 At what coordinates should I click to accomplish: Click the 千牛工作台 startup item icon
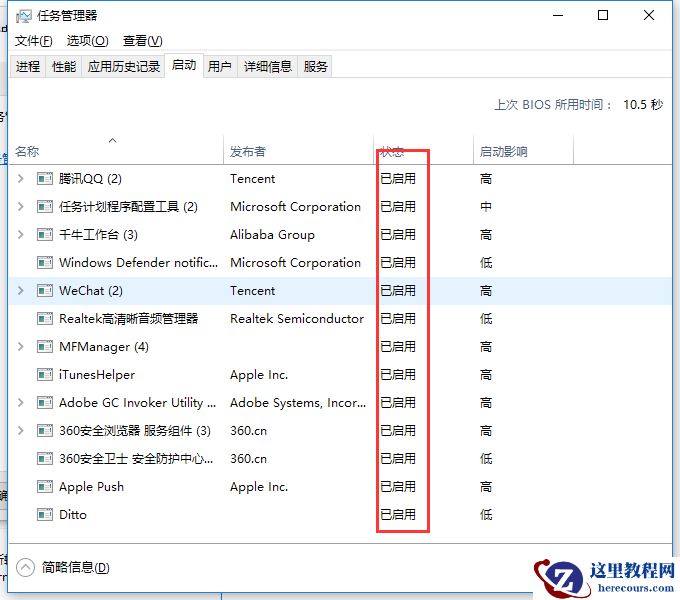pyautogui.click(x=45, y=235)
